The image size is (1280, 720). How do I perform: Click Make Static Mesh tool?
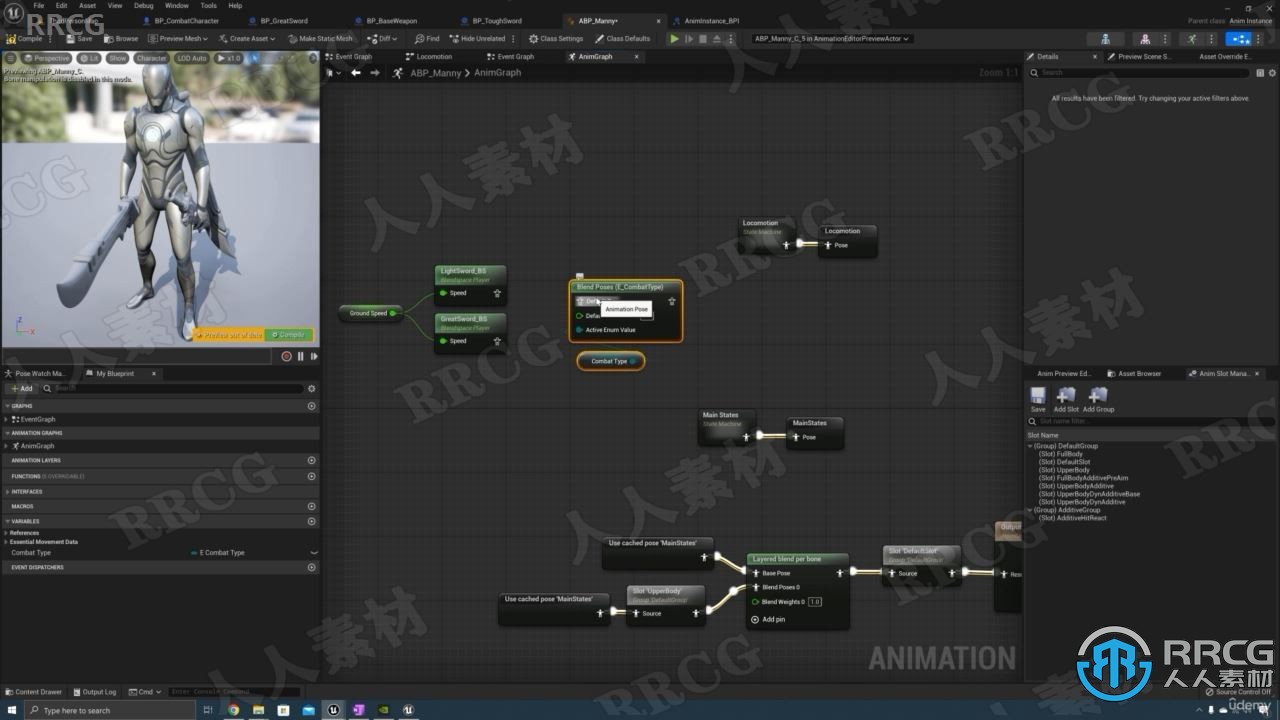pyautogui.click(x=320, y=38)
